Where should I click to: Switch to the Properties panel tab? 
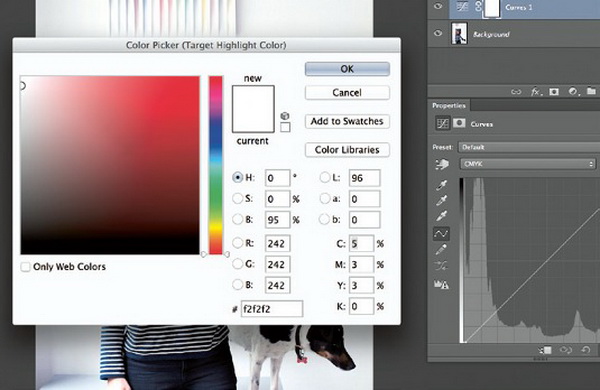pos(449,106)
